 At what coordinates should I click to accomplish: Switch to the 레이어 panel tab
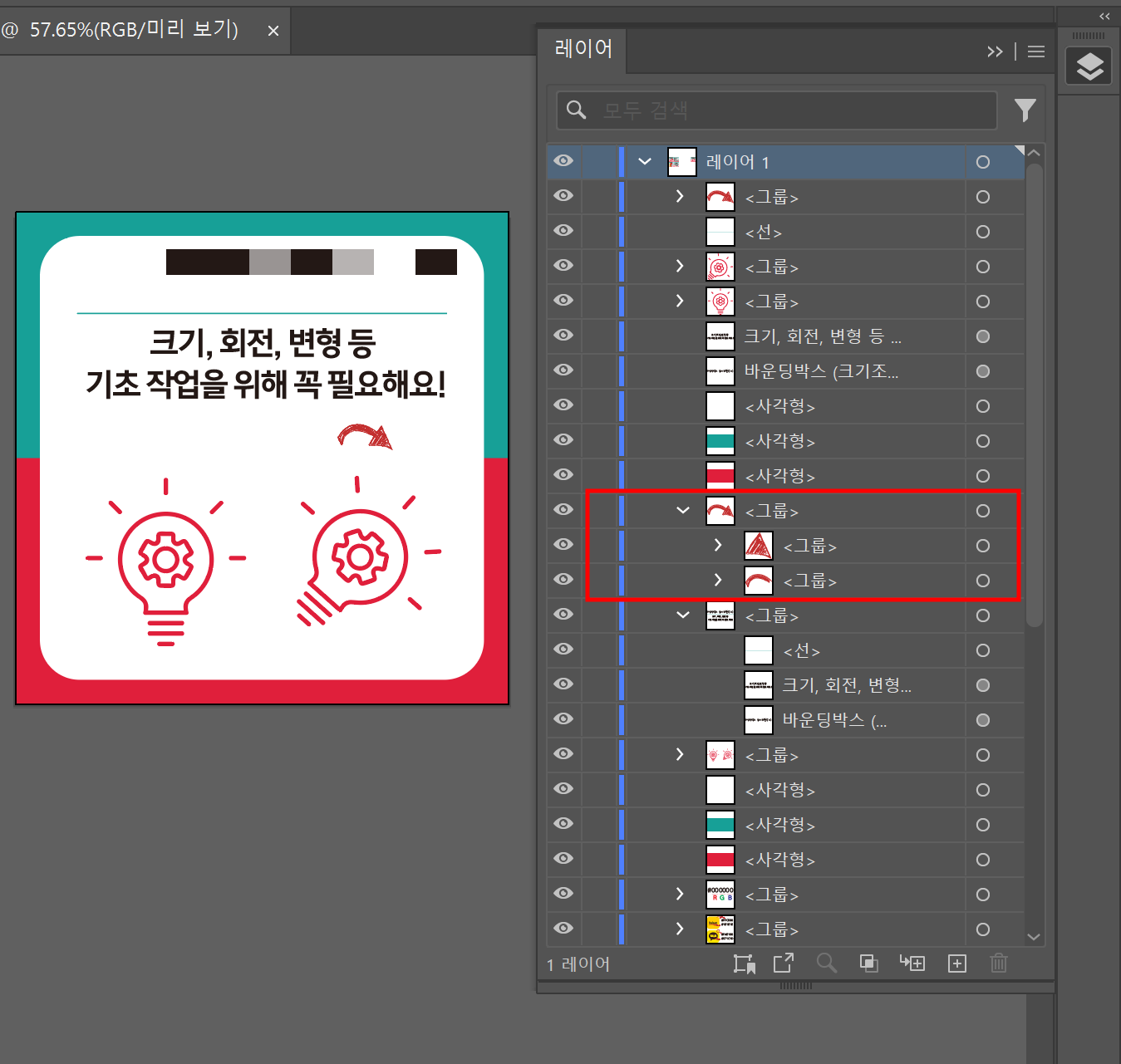click(x=582, y=50)
